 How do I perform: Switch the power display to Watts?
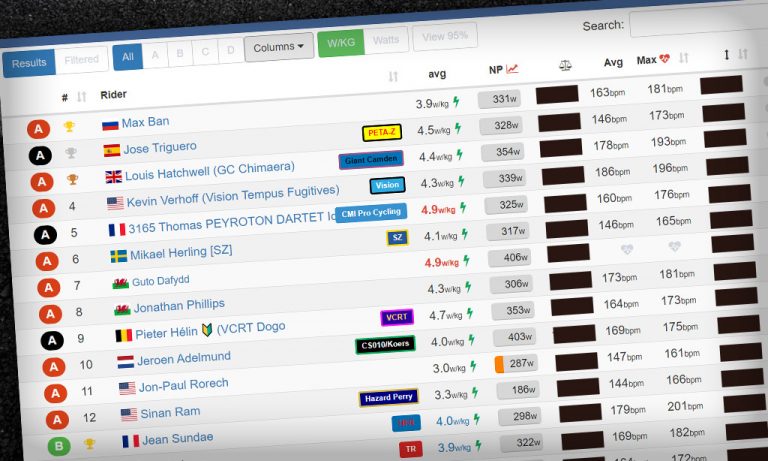click(385, 40)
